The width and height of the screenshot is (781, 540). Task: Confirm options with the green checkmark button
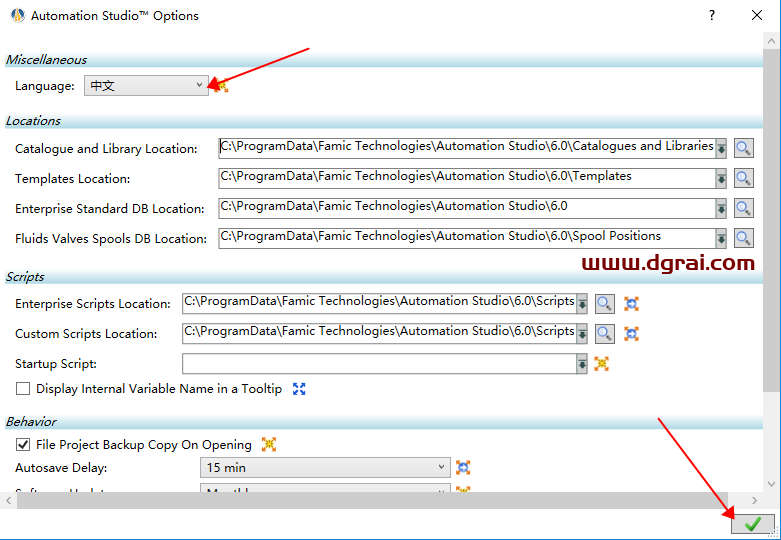(753, 524)
